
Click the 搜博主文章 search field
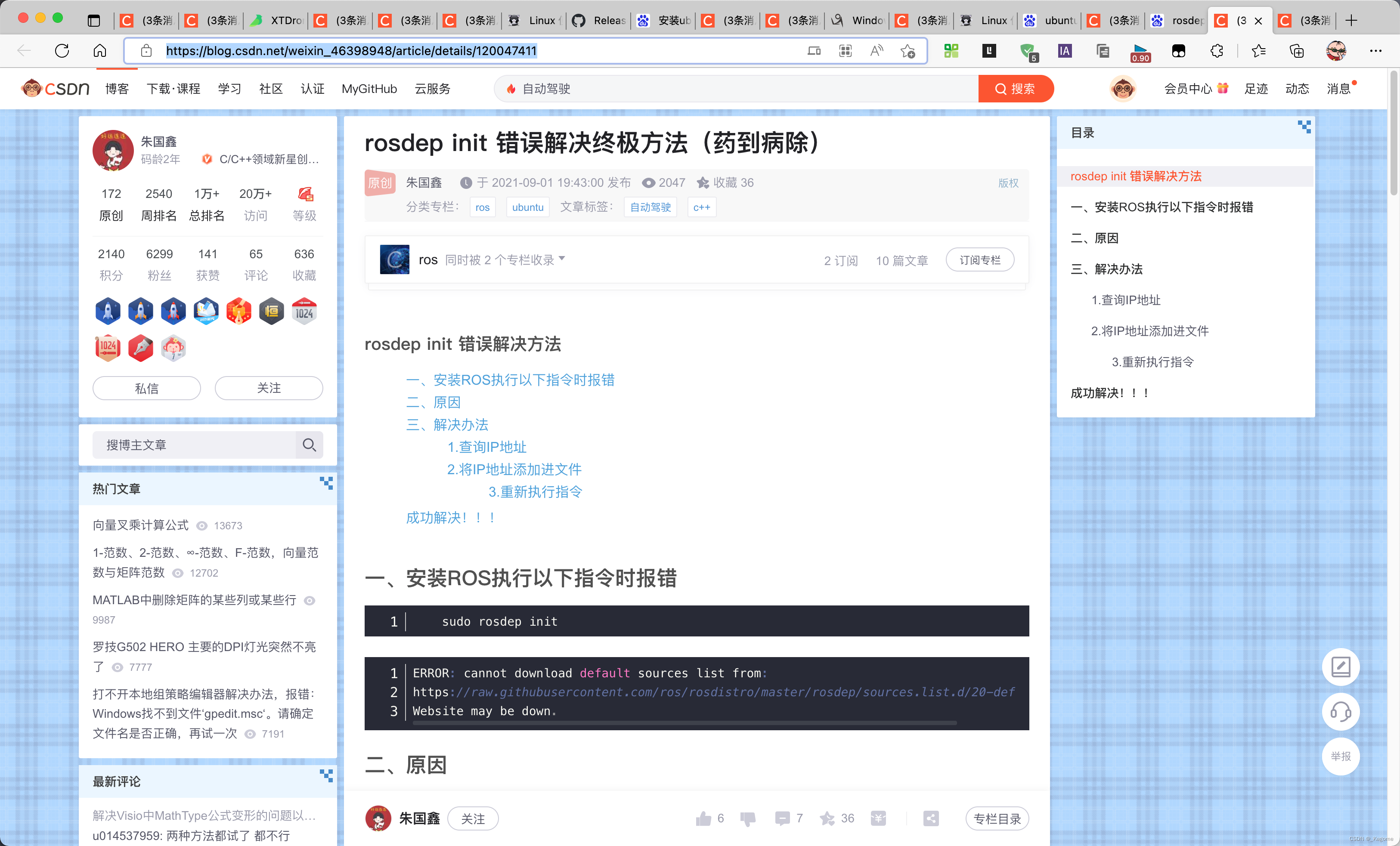pos(194,445)
